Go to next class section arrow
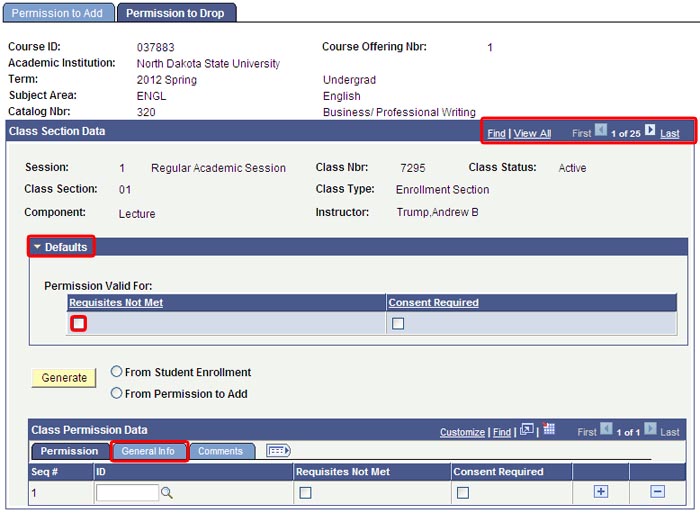The width and height of the screenshot is (700, 513). pos(650,131)
